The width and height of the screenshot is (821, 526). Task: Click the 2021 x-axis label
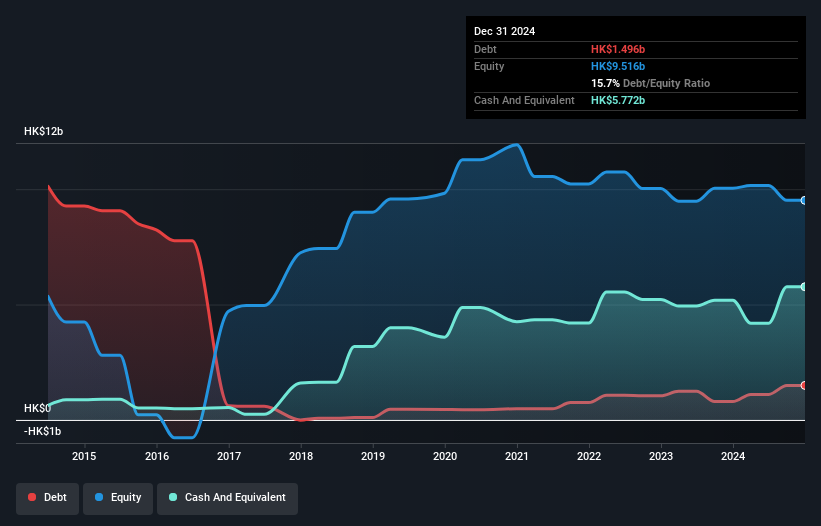(x=517, y=456)
